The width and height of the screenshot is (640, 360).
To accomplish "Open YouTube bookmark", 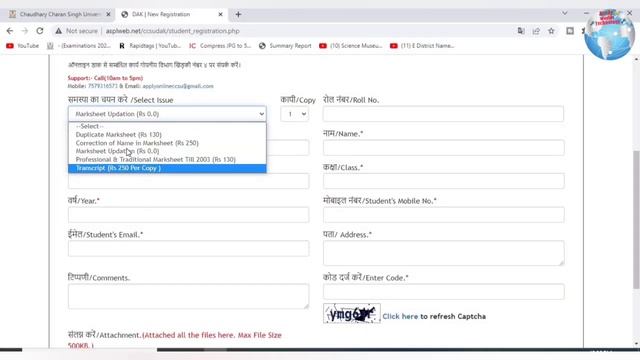I will tap(22, 46).
